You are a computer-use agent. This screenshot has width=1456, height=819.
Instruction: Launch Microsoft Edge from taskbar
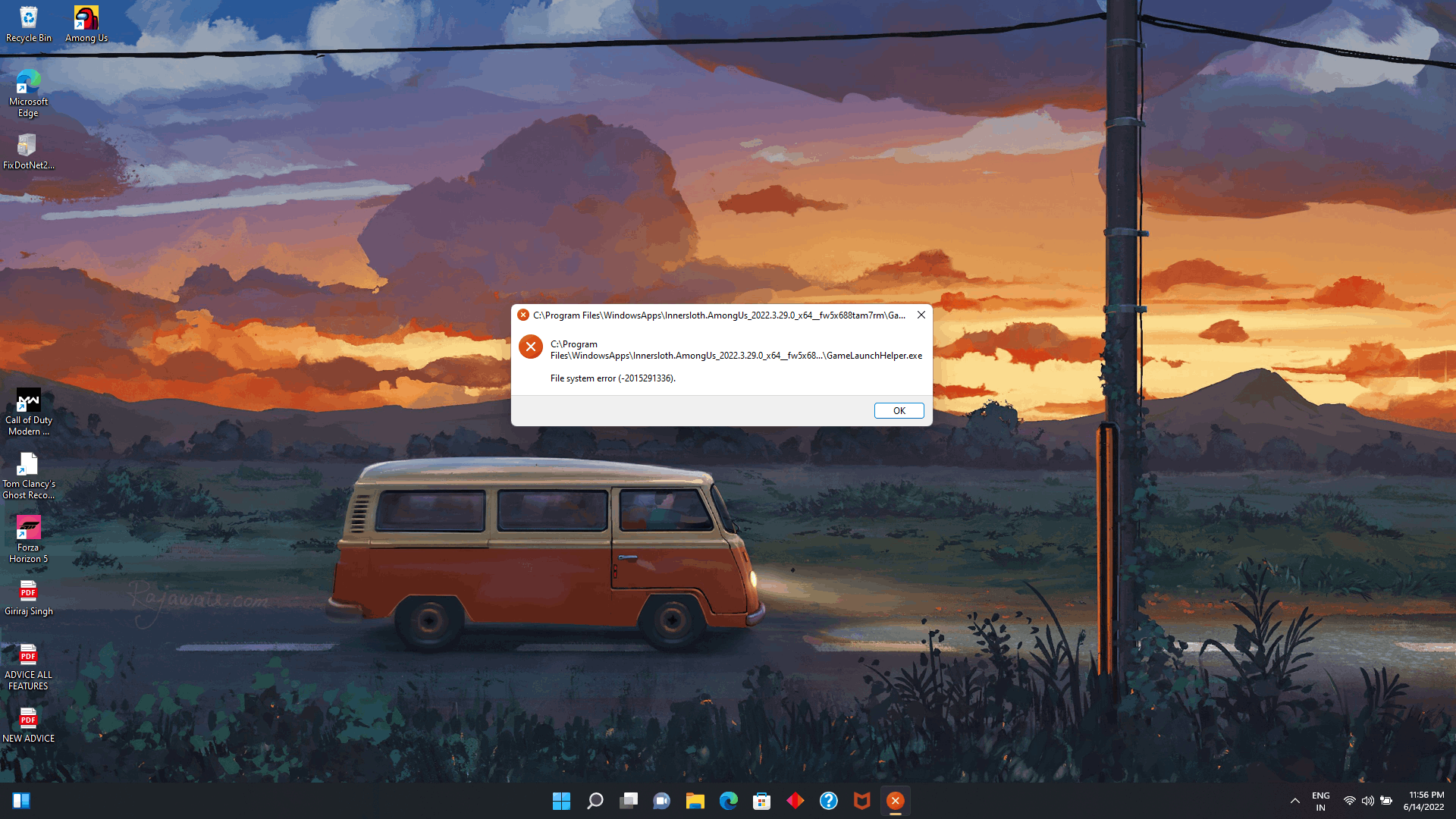coord(729,801)
